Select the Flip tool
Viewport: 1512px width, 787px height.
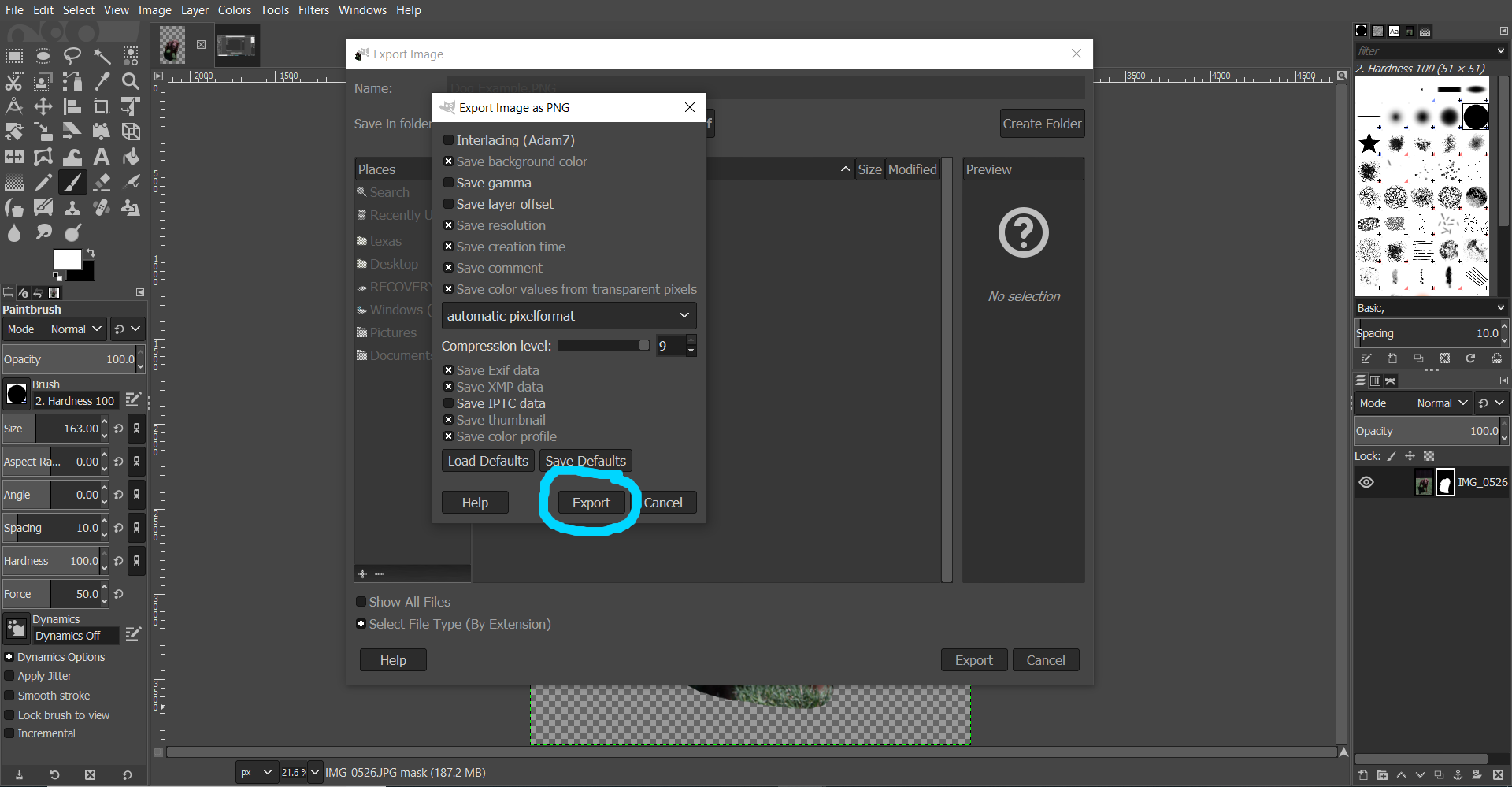click(14, 157)
